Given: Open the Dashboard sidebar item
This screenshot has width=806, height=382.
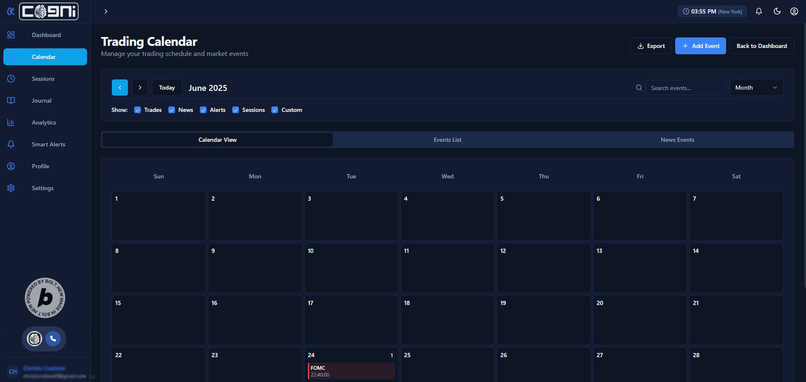Looking at the screenshot, I should click(x=45, y=35).
